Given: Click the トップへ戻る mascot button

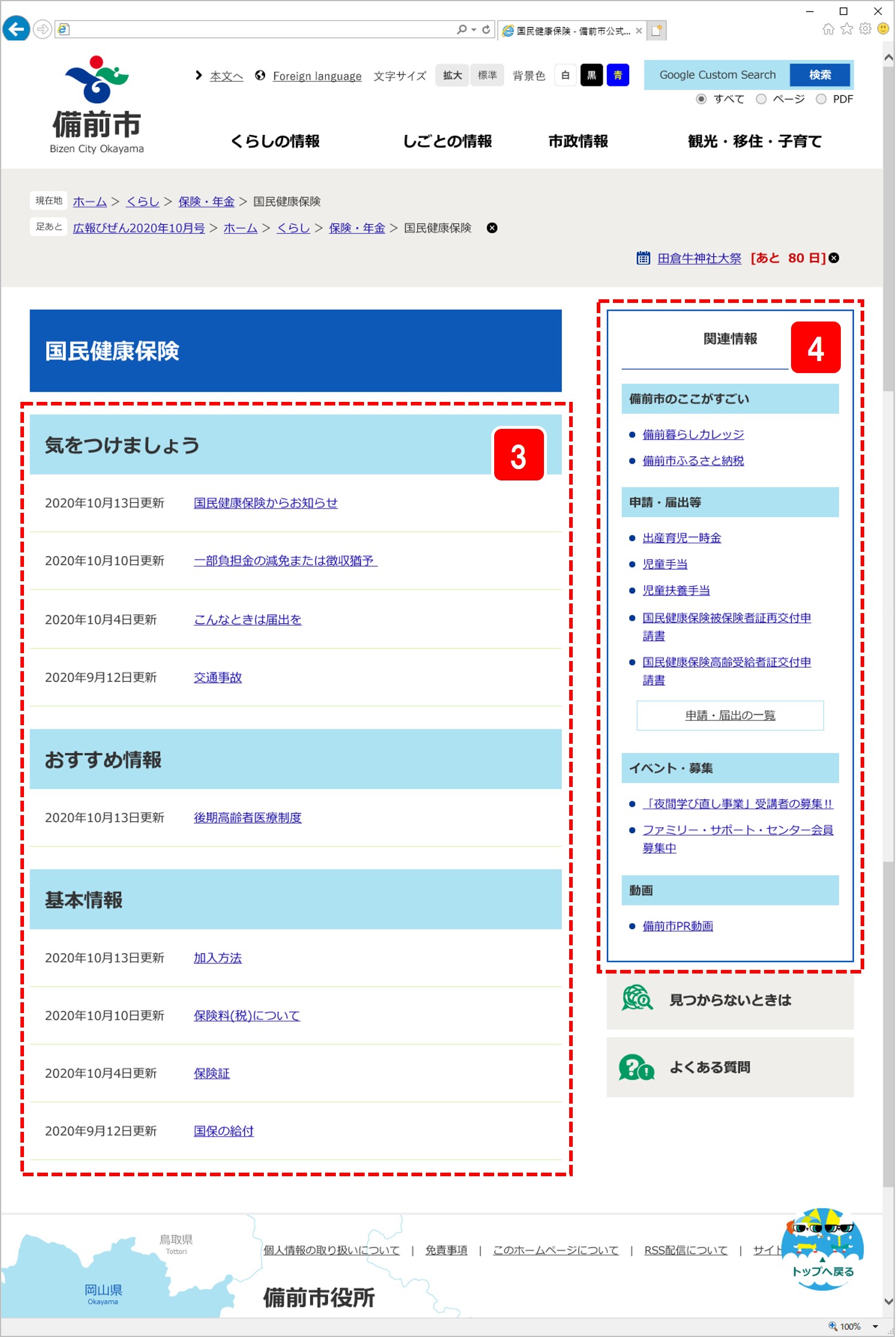Looking at the screenshot, I should click(x=823, y=1248).
